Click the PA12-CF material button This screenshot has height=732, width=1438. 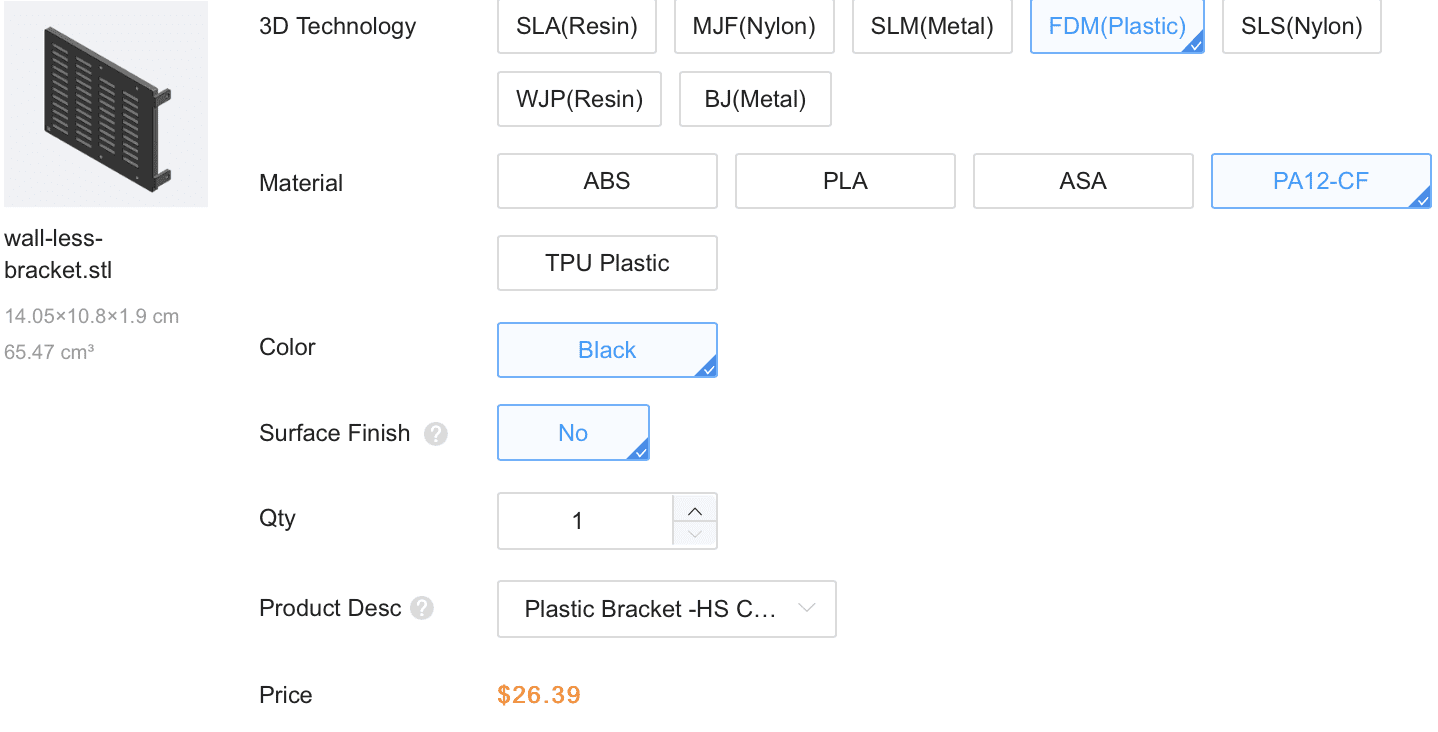coord(1321,181)
